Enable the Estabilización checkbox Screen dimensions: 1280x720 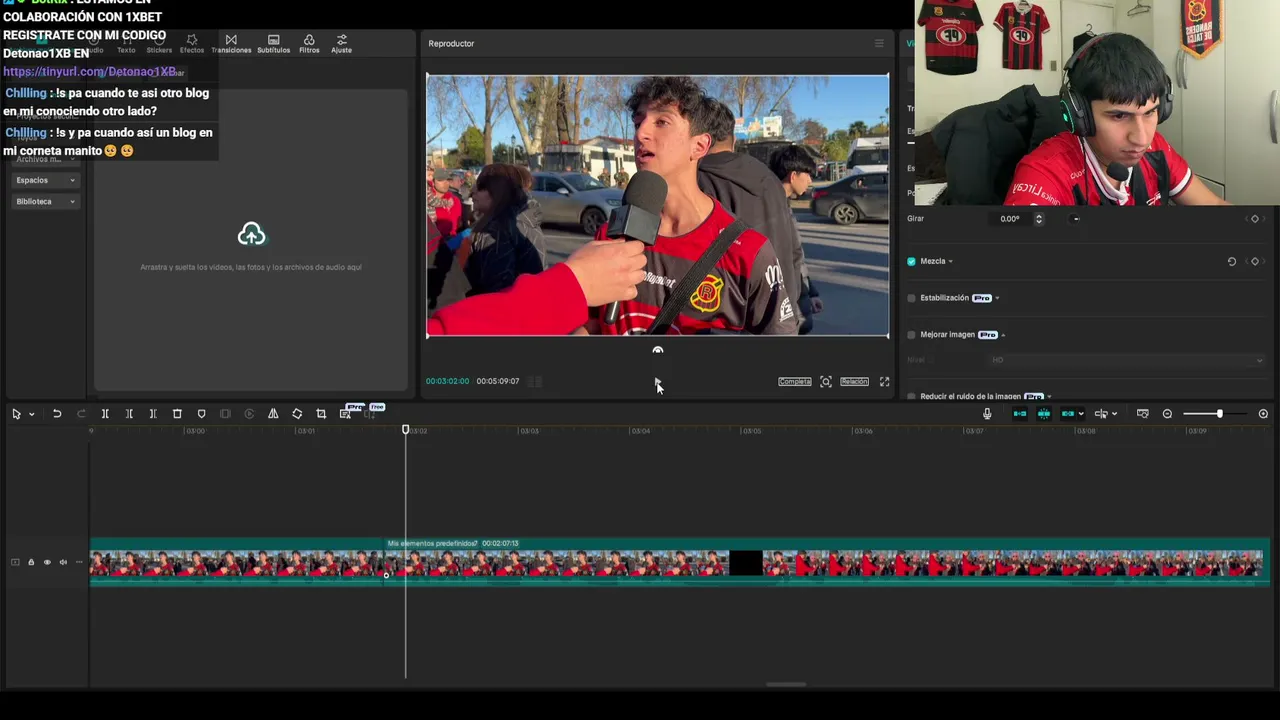coord(911,298)
